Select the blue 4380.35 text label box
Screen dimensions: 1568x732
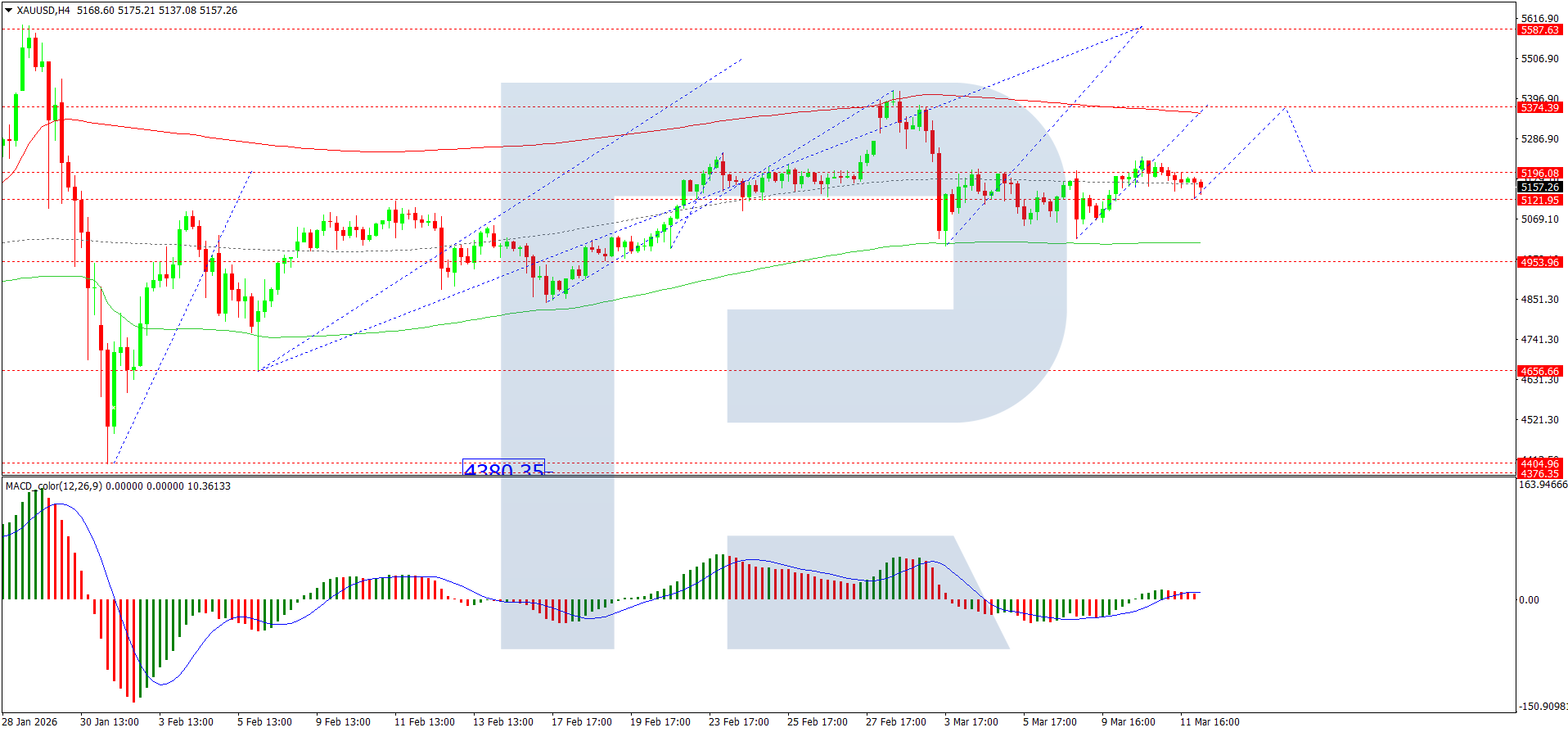point(503,468)
